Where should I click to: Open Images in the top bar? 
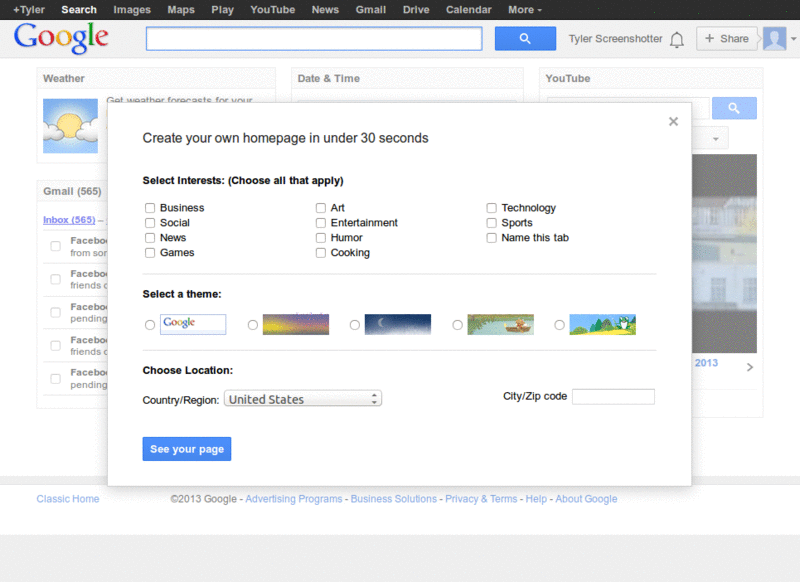coord(132,10)
